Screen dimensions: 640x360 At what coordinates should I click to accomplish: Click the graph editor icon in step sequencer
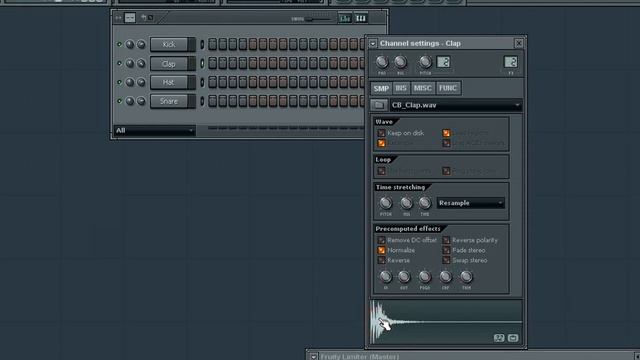[345, 18]
